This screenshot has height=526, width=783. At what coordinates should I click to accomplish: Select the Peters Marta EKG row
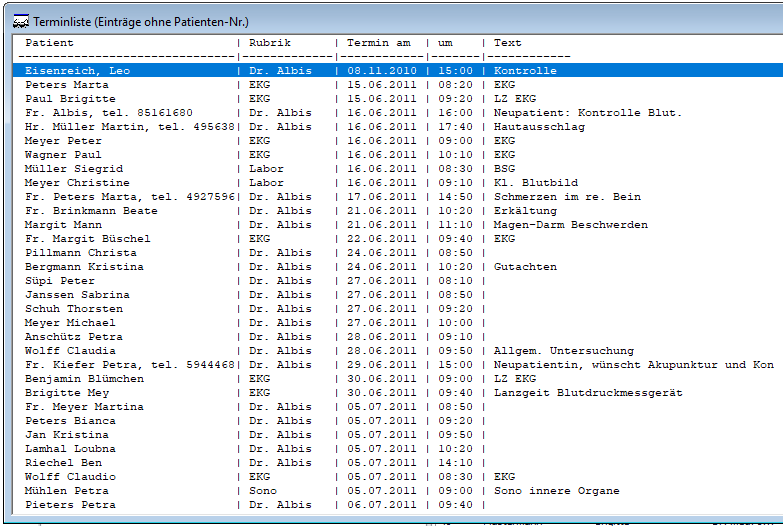(397, 84)
